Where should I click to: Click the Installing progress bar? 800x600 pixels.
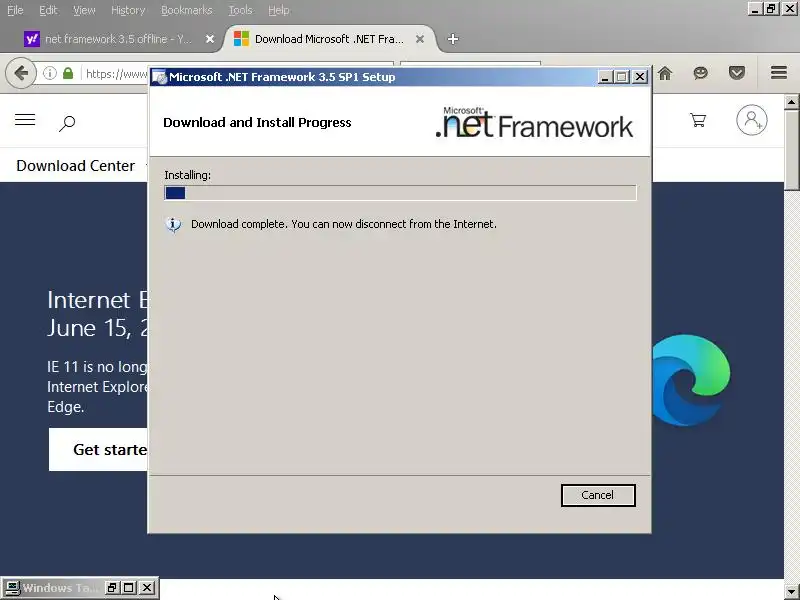point(400,193)
